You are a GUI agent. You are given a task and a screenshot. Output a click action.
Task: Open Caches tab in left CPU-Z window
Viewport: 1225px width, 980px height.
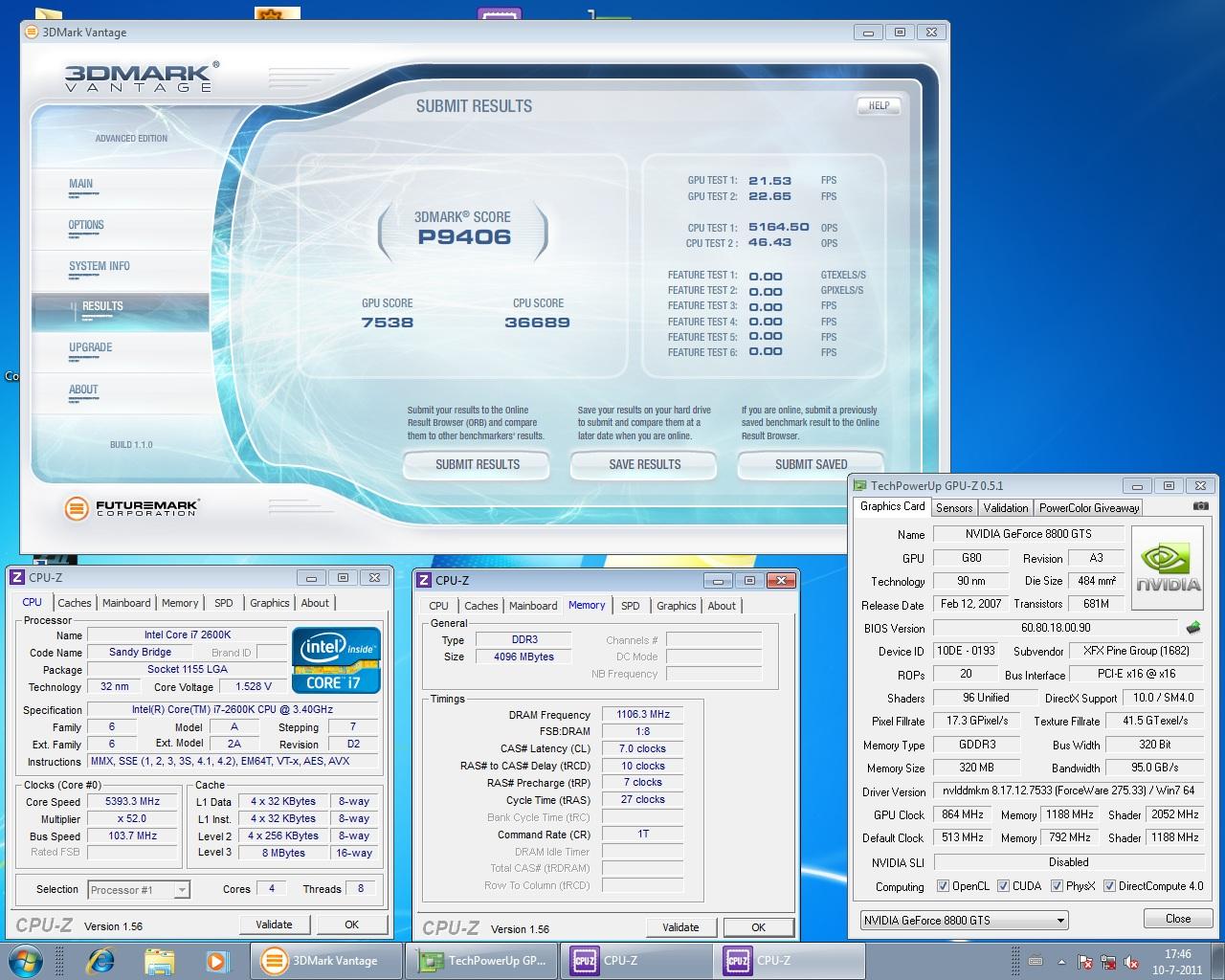click(75, 603)
